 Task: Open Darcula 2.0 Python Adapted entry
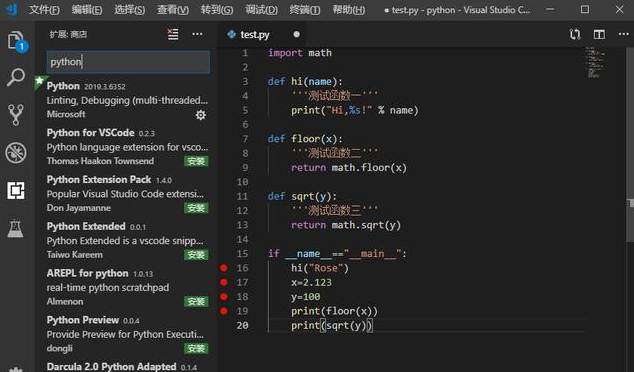(x=127, y=366)
